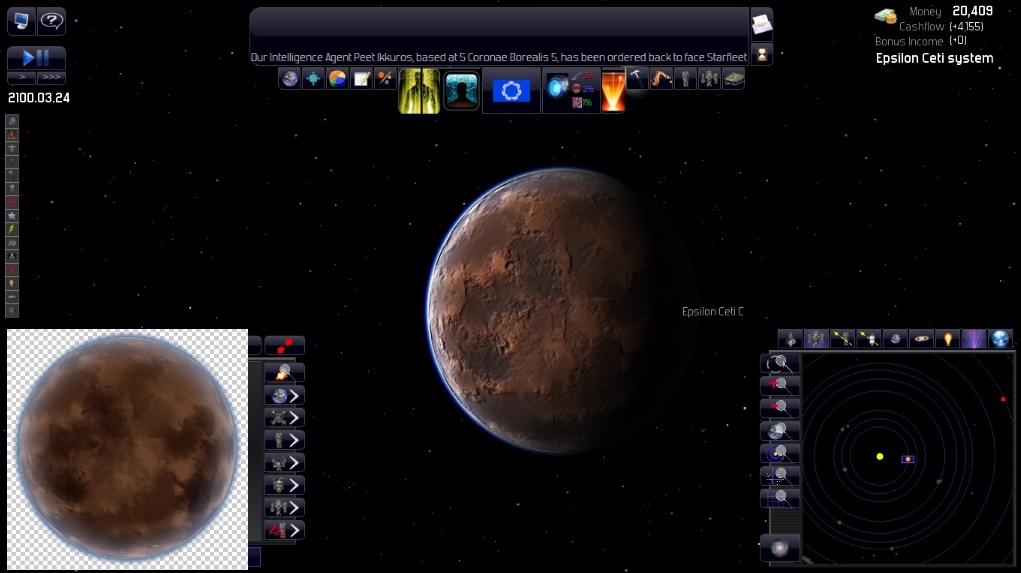Toggle the blue Earth globe filter icon
The image size is (1021, 573).
[x=1000, y=339]
